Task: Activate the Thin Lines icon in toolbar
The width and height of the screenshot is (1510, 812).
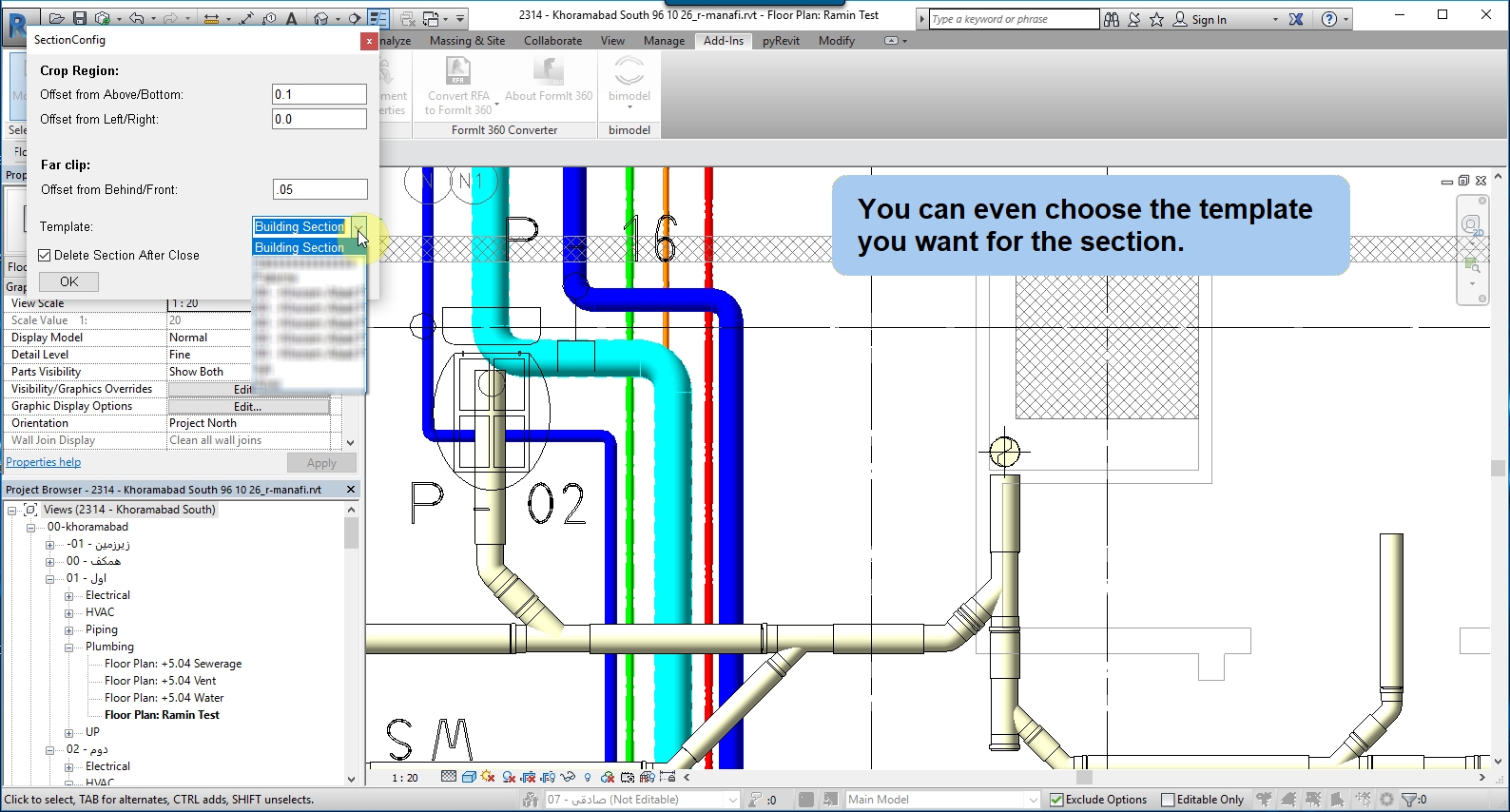Action: [x=377, y=18]
